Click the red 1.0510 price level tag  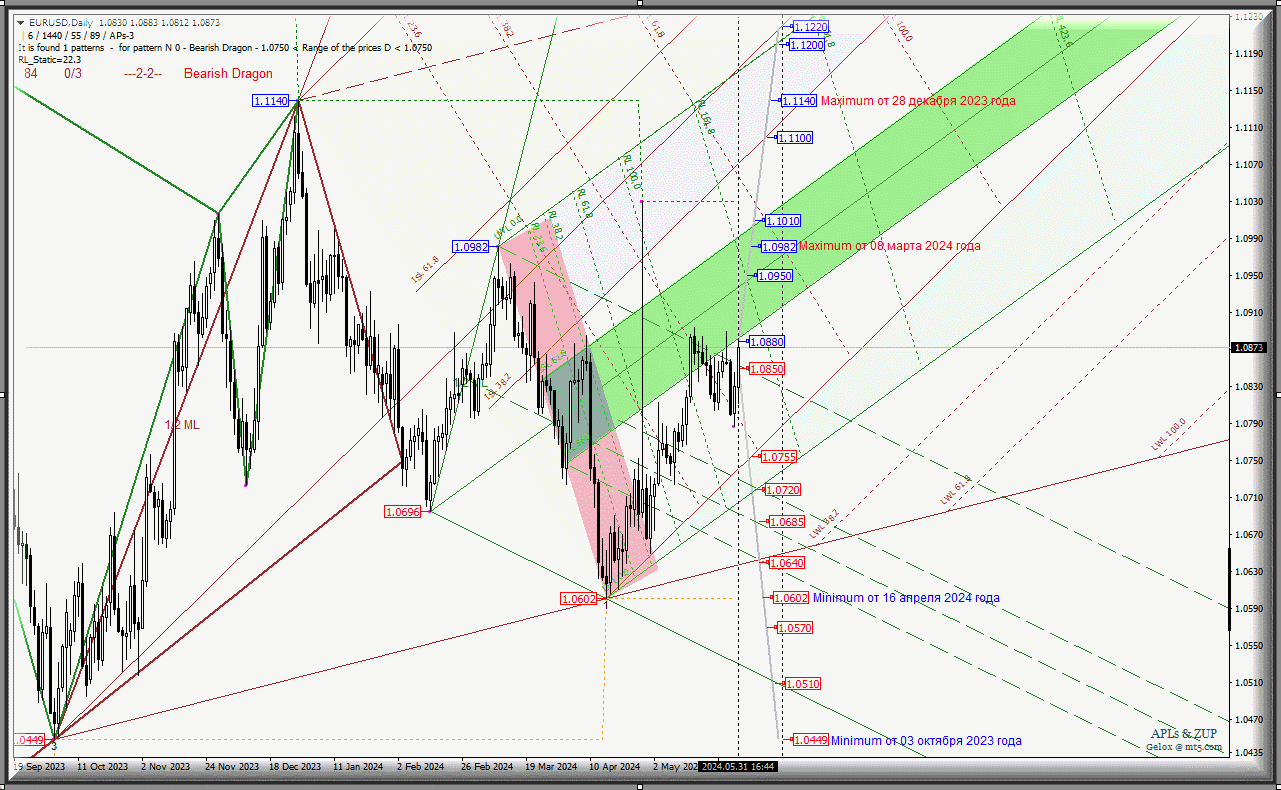[802, 684]
